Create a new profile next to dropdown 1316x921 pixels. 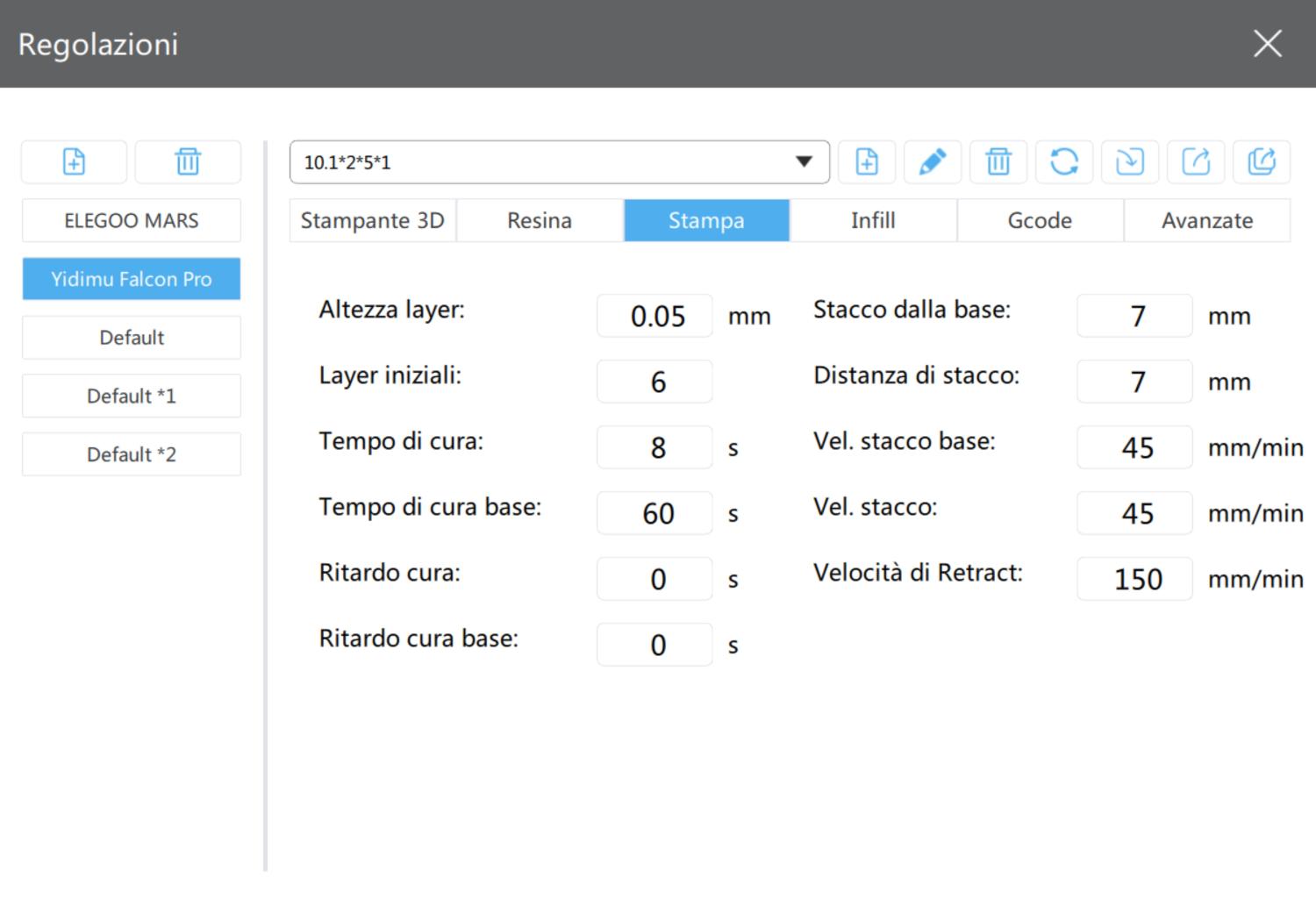tap(867, 162)
